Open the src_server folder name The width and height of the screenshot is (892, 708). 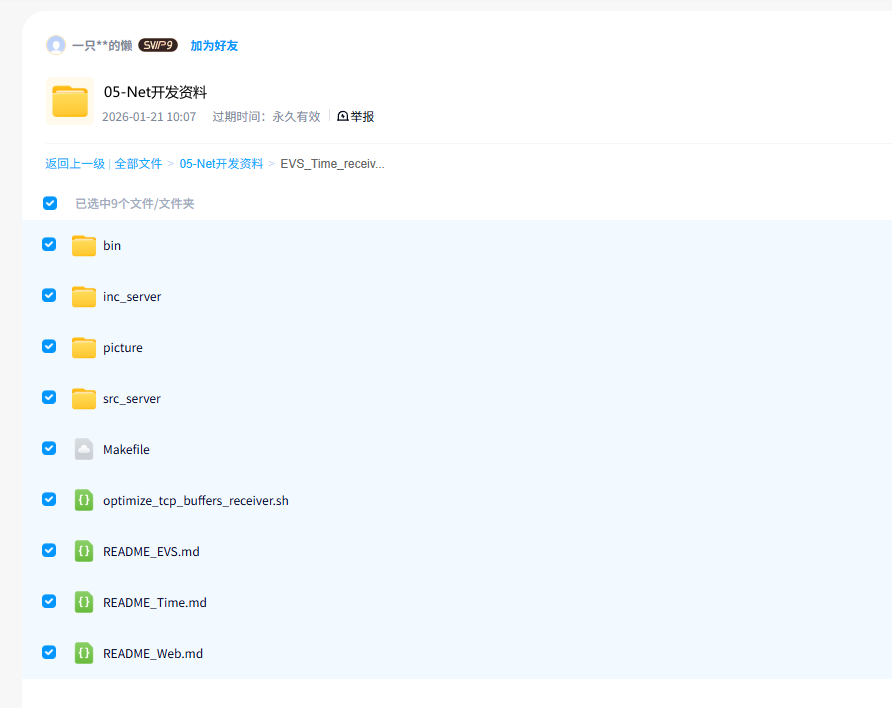point(131,399)
